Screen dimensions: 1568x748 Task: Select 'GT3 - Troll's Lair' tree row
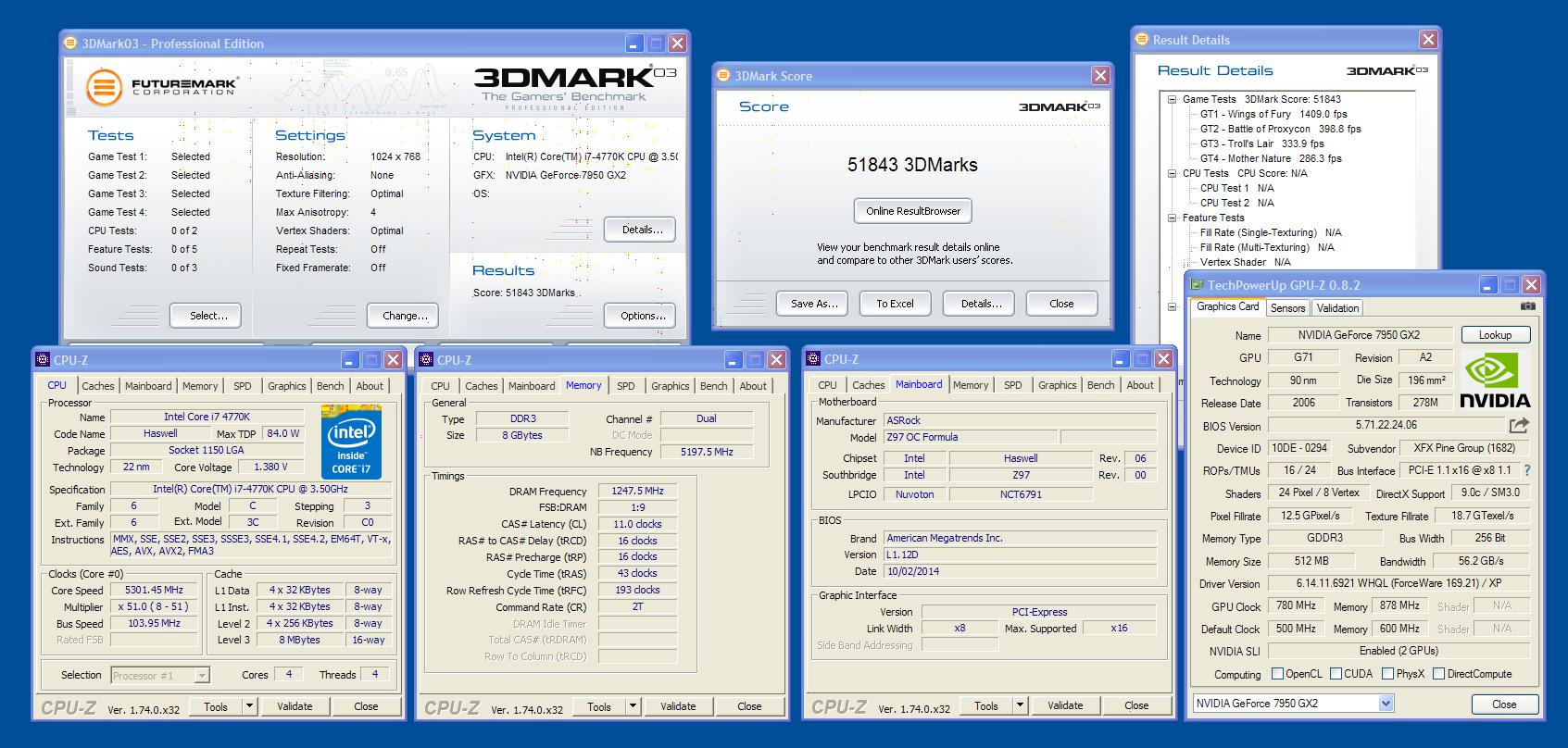[x=1261, y=143]
